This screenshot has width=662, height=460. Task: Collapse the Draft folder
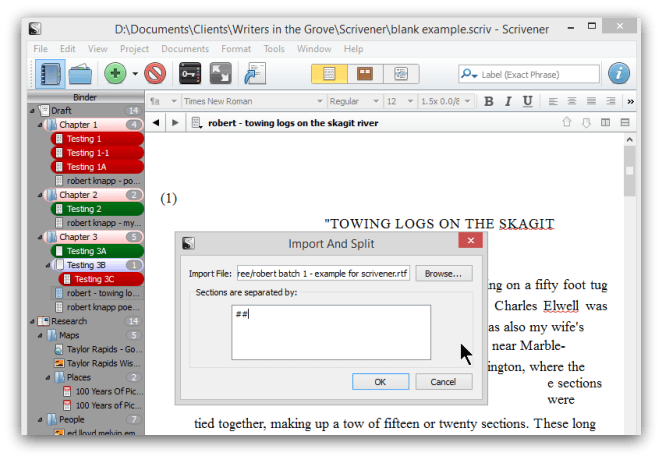click(x=33, y=111)
